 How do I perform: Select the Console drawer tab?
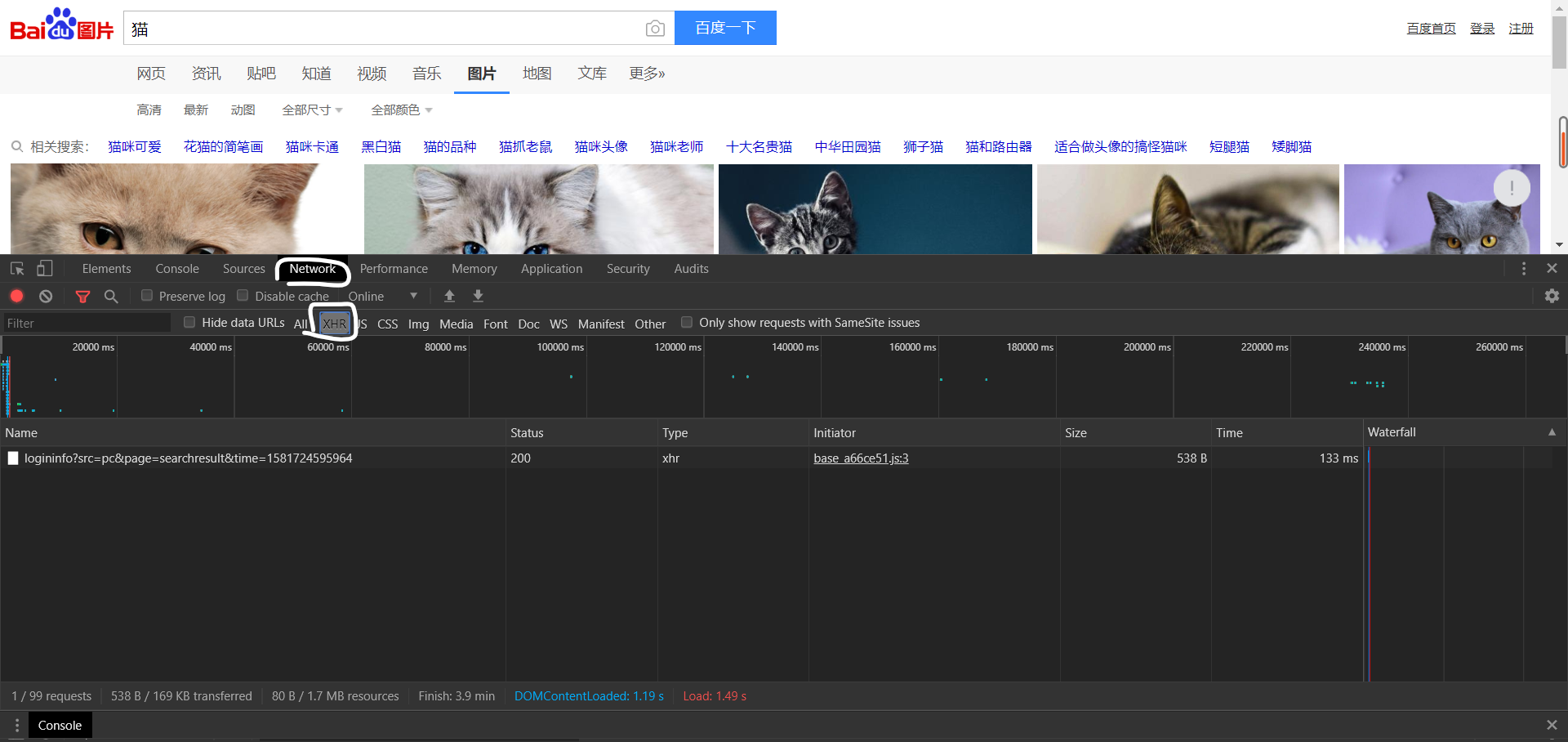tap(60, 725)
